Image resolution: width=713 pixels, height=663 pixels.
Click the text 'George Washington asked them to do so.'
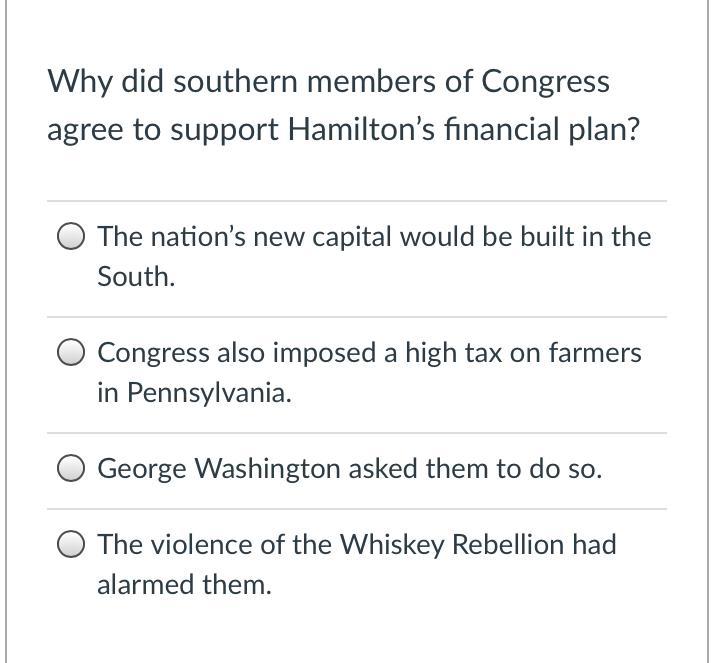pyautogui.click(x=349, y=469)
